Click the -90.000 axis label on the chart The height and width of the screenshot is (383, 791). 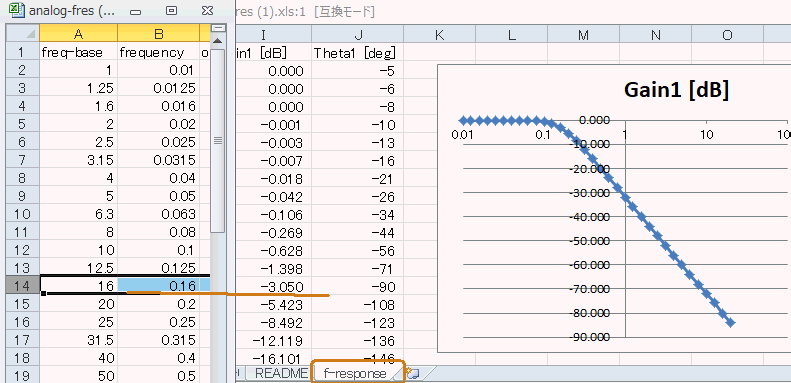589,337
